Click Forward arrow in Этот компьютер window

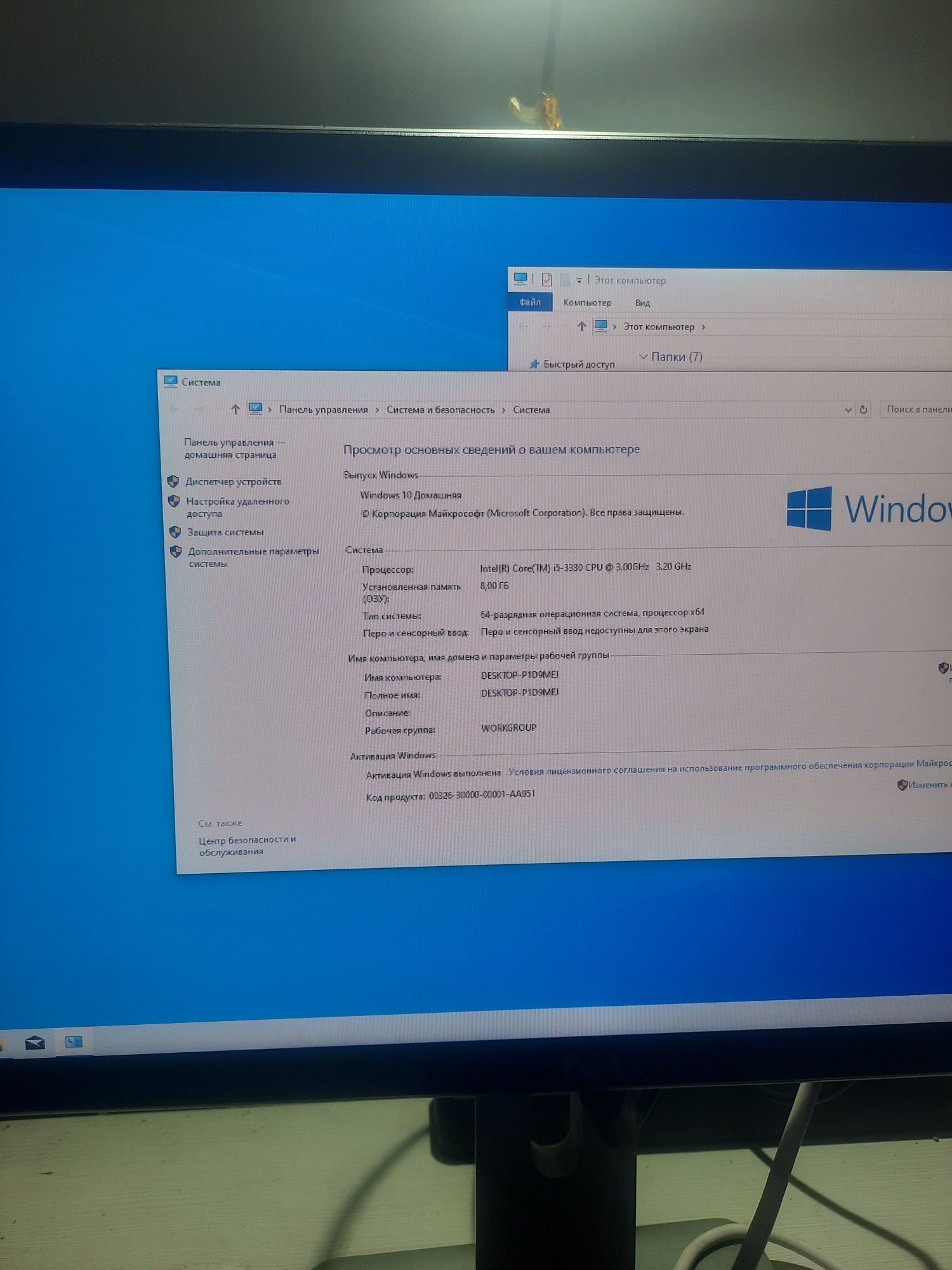546,326
